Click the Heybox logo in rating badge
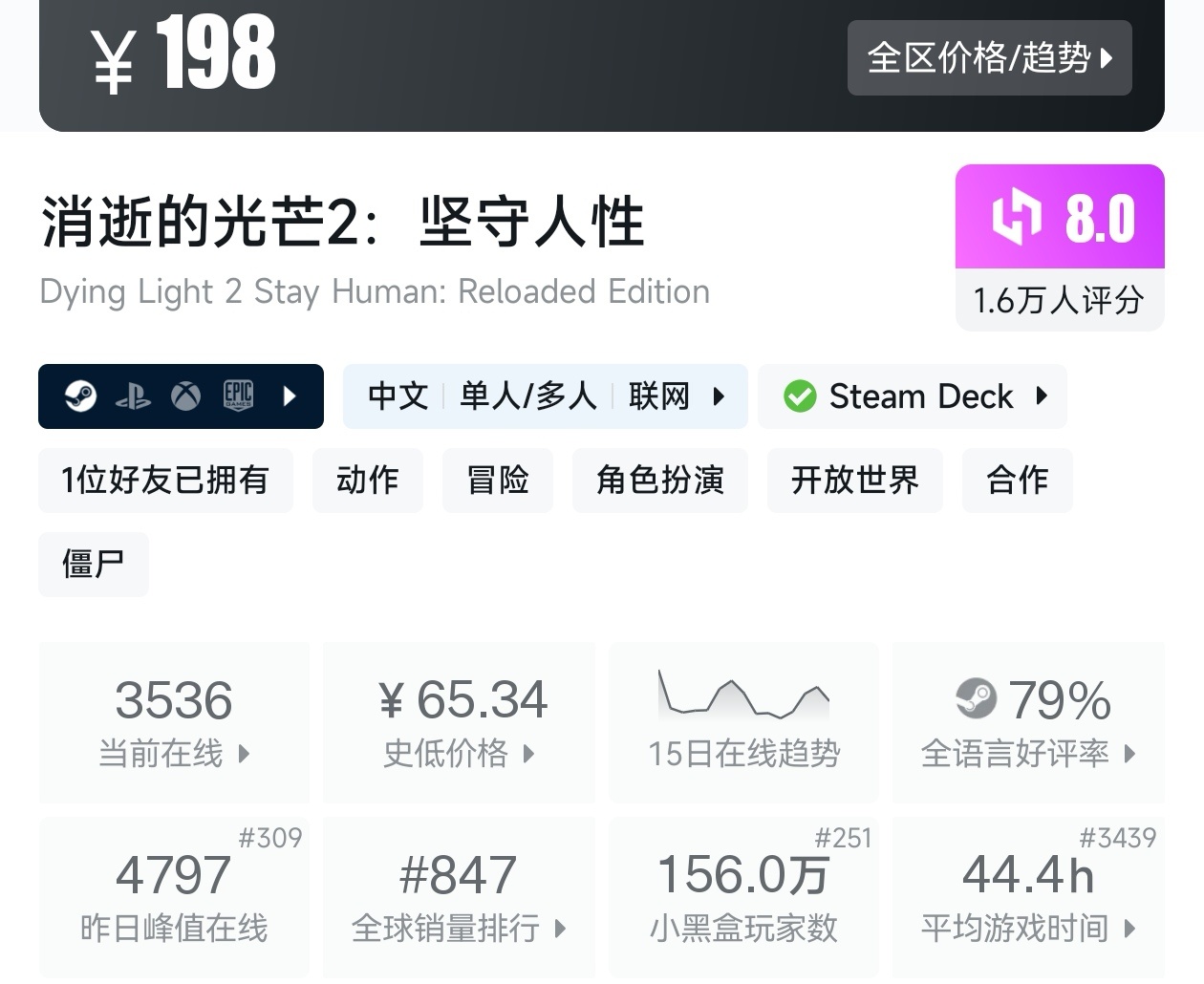The width and height of the screenshot is (1204, 984). coord(1016,216)
